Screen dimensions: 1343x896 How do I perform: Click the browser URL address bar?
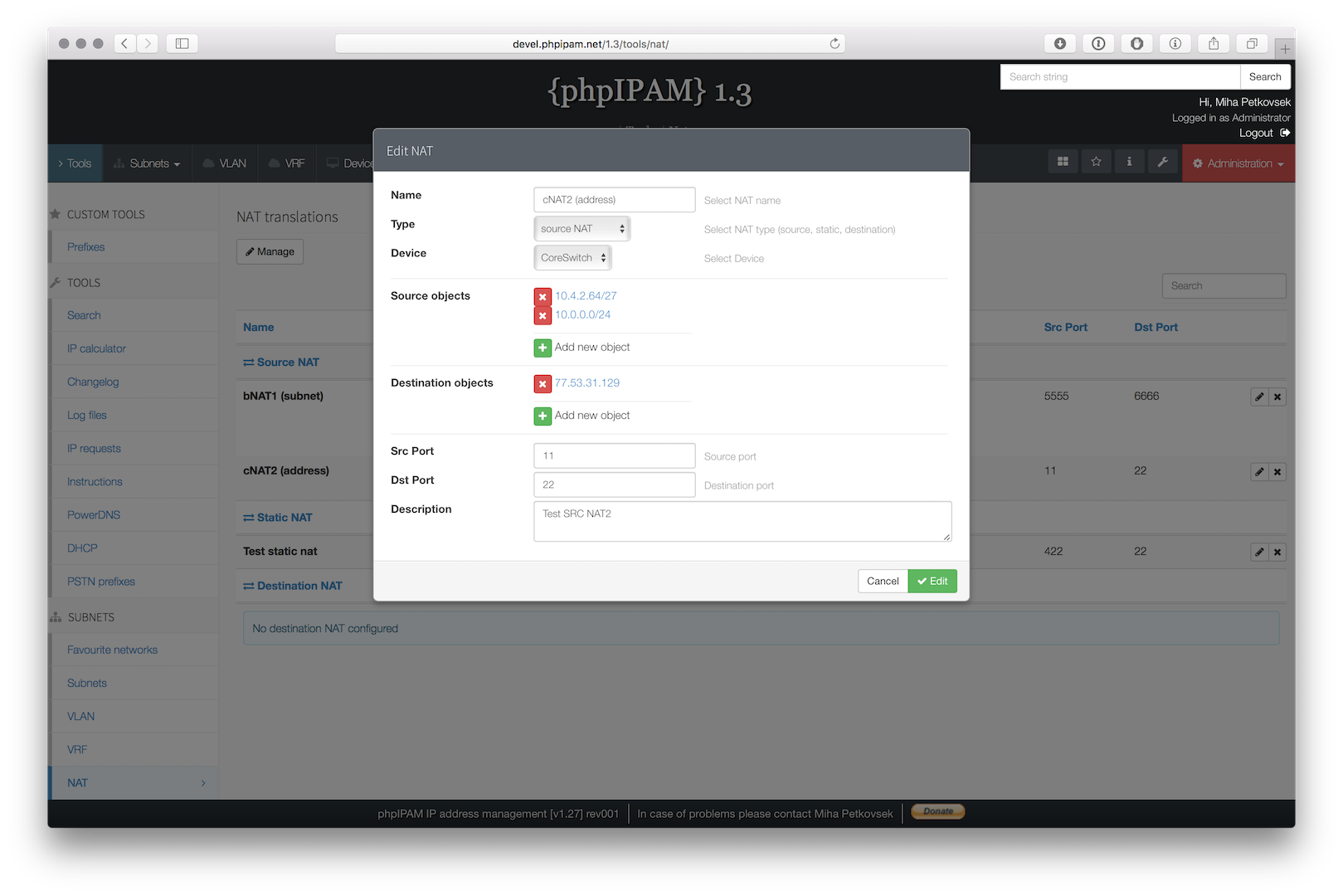click(590, 43)
